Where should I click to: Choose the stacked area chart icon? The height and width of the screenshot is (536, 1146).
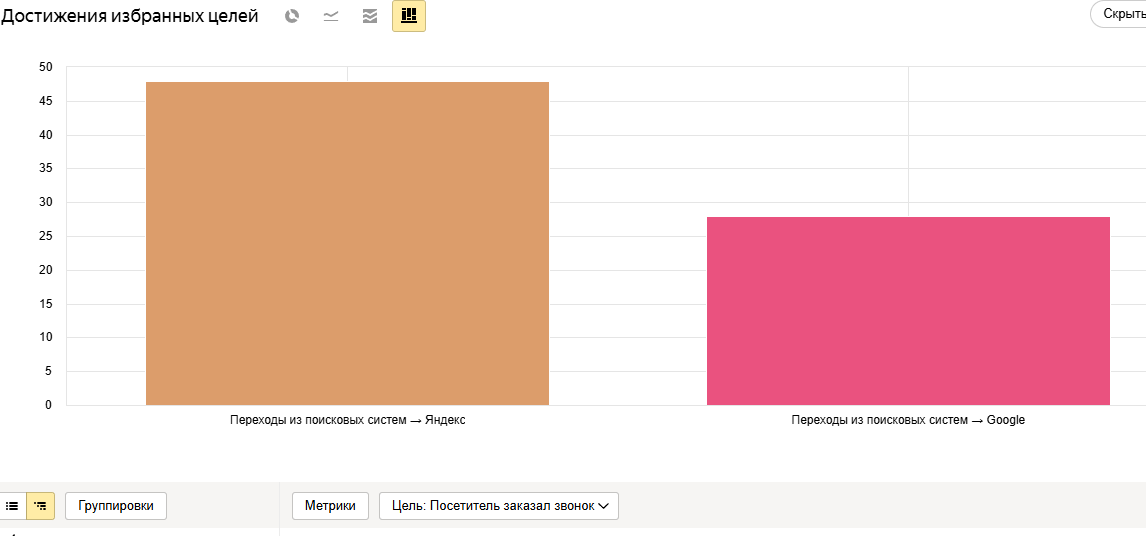[x=370, y=16]
